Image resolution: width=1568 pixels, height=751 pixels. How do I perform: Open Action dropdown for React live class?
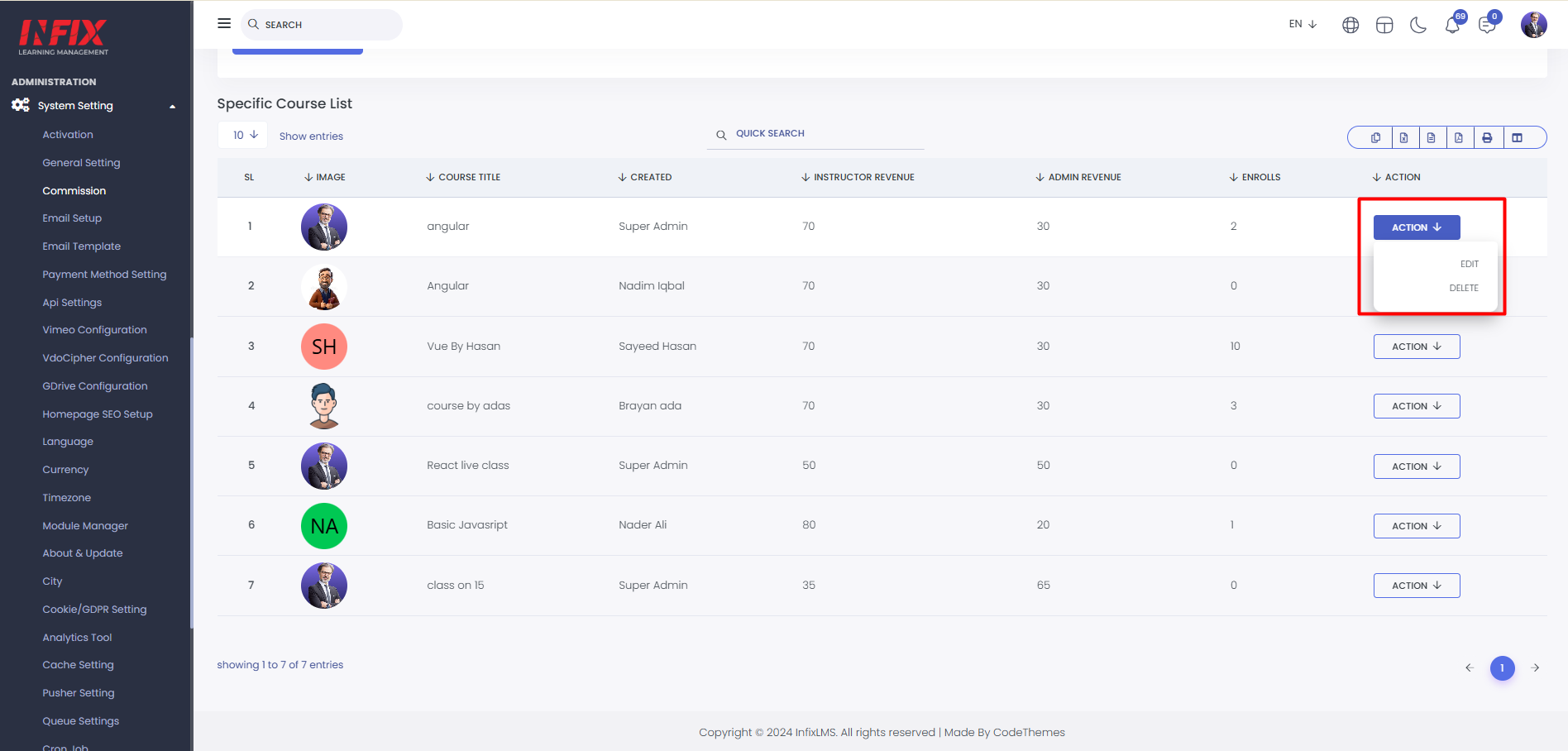click(x=1417, y=466)
